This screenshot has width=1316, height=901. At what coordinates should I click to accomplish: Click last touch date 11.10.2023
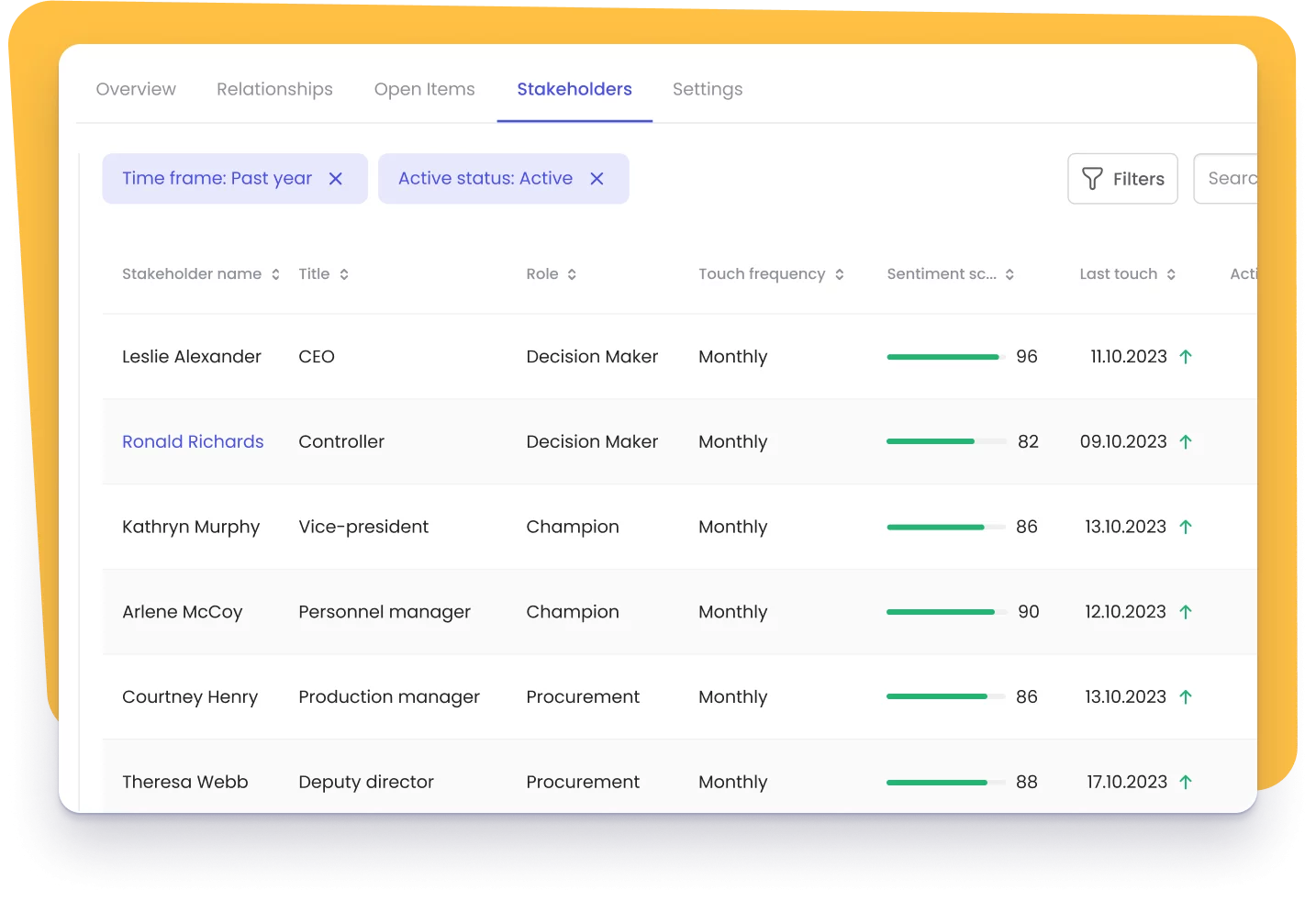(1129, 356)
